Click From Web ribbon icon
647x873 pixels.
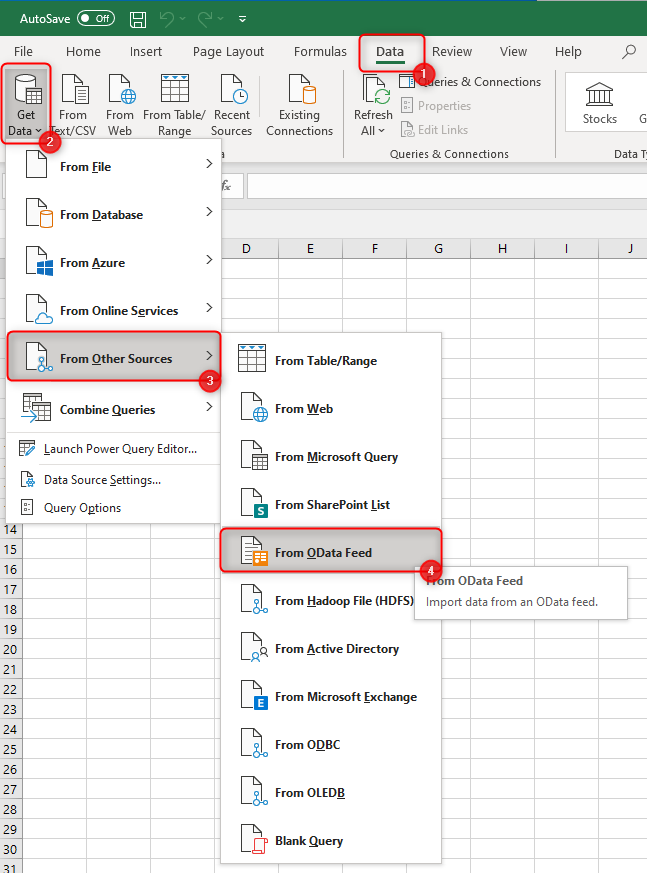[x=120, y=105]
